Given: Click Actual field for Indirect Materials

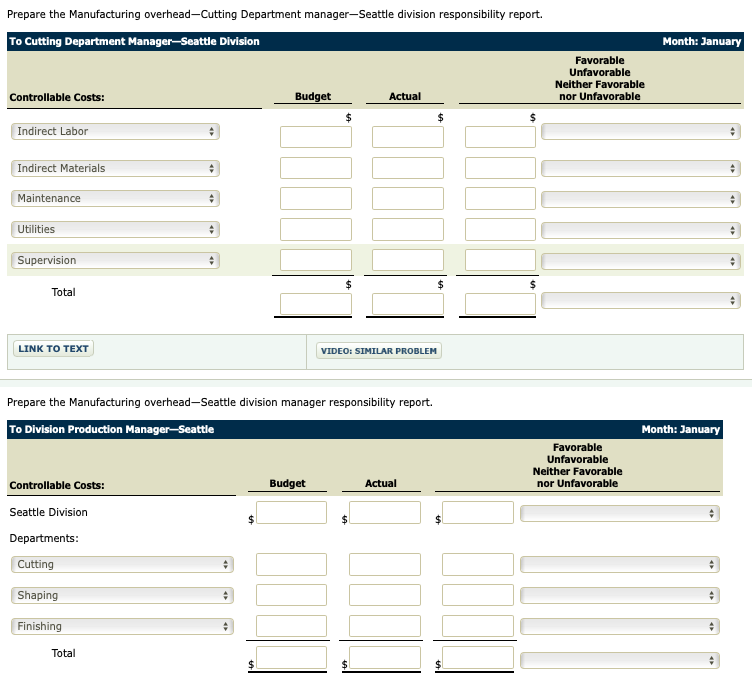Looking at the screenshot, I should [x=408, y=168].
